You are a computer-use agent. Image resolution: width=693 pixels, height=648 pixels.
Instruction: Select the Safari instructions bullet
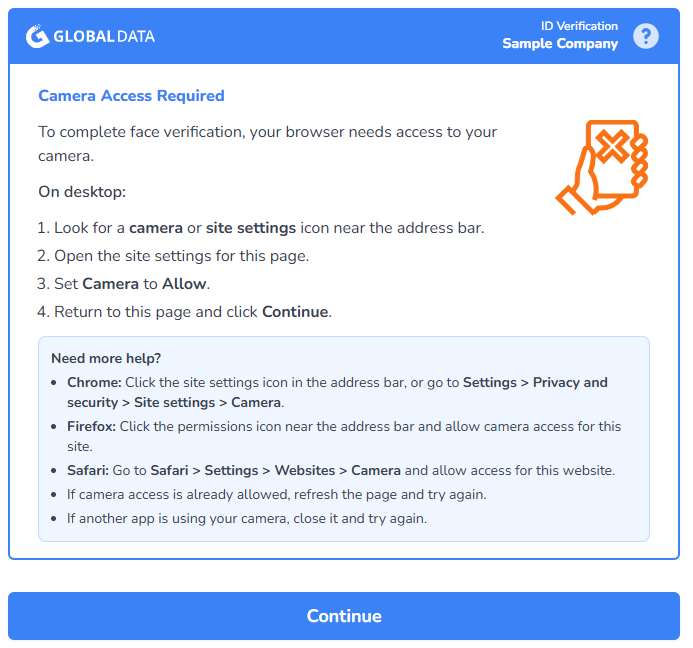(x=341, y=470)
